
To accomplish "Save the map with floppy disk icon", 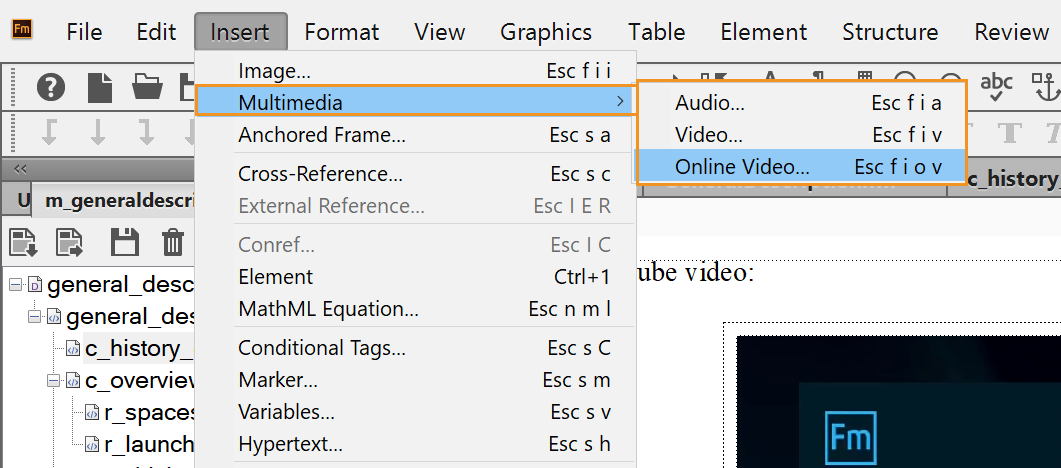I will [124, 242].
